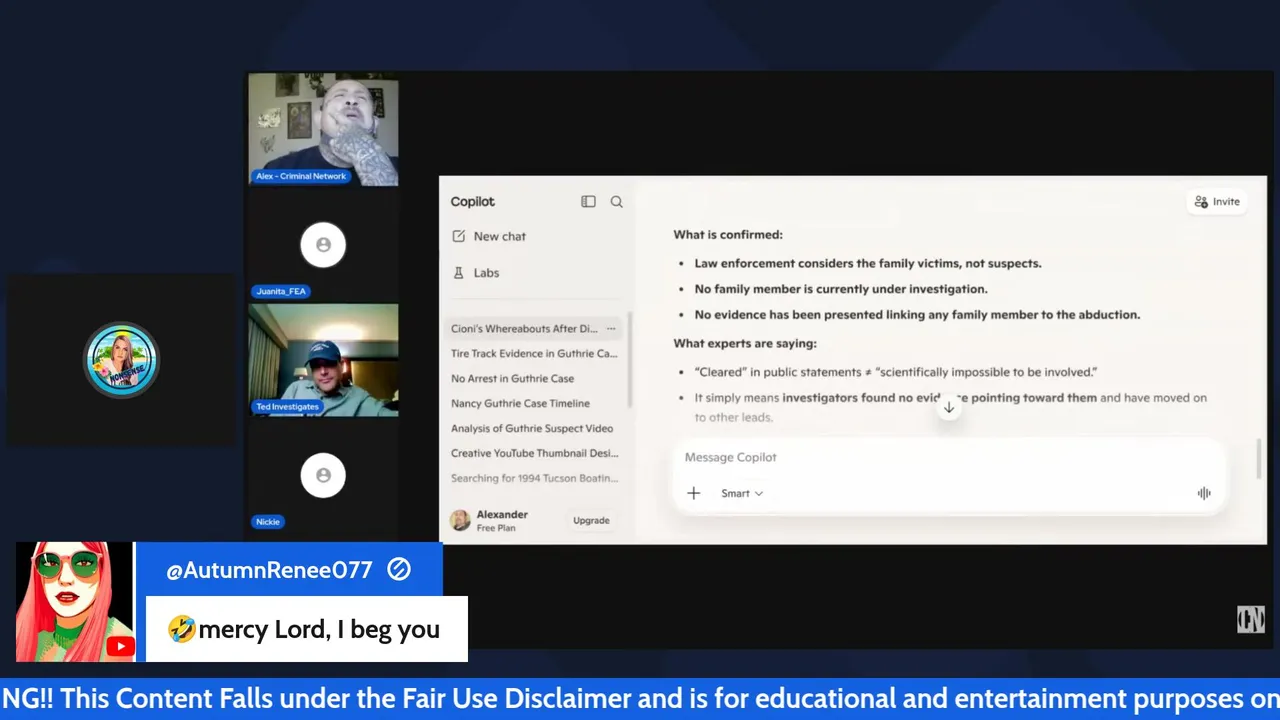
Task: Open Analysis of Guthrie Suspect Video chat
Action: pyautogui.click(x=532, y=428)
